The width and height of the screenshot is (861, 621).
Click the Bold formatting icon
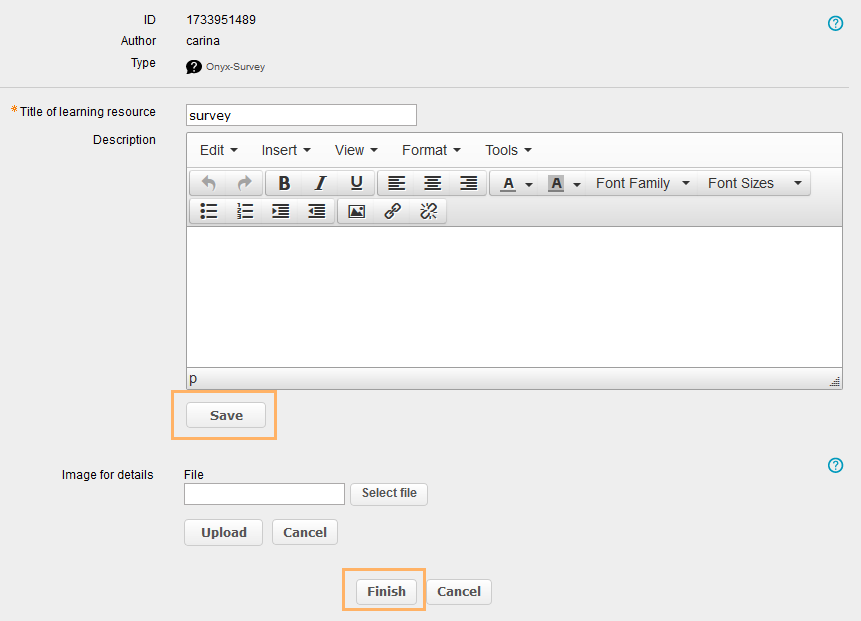pyautogui.click(x=284, y=183)
